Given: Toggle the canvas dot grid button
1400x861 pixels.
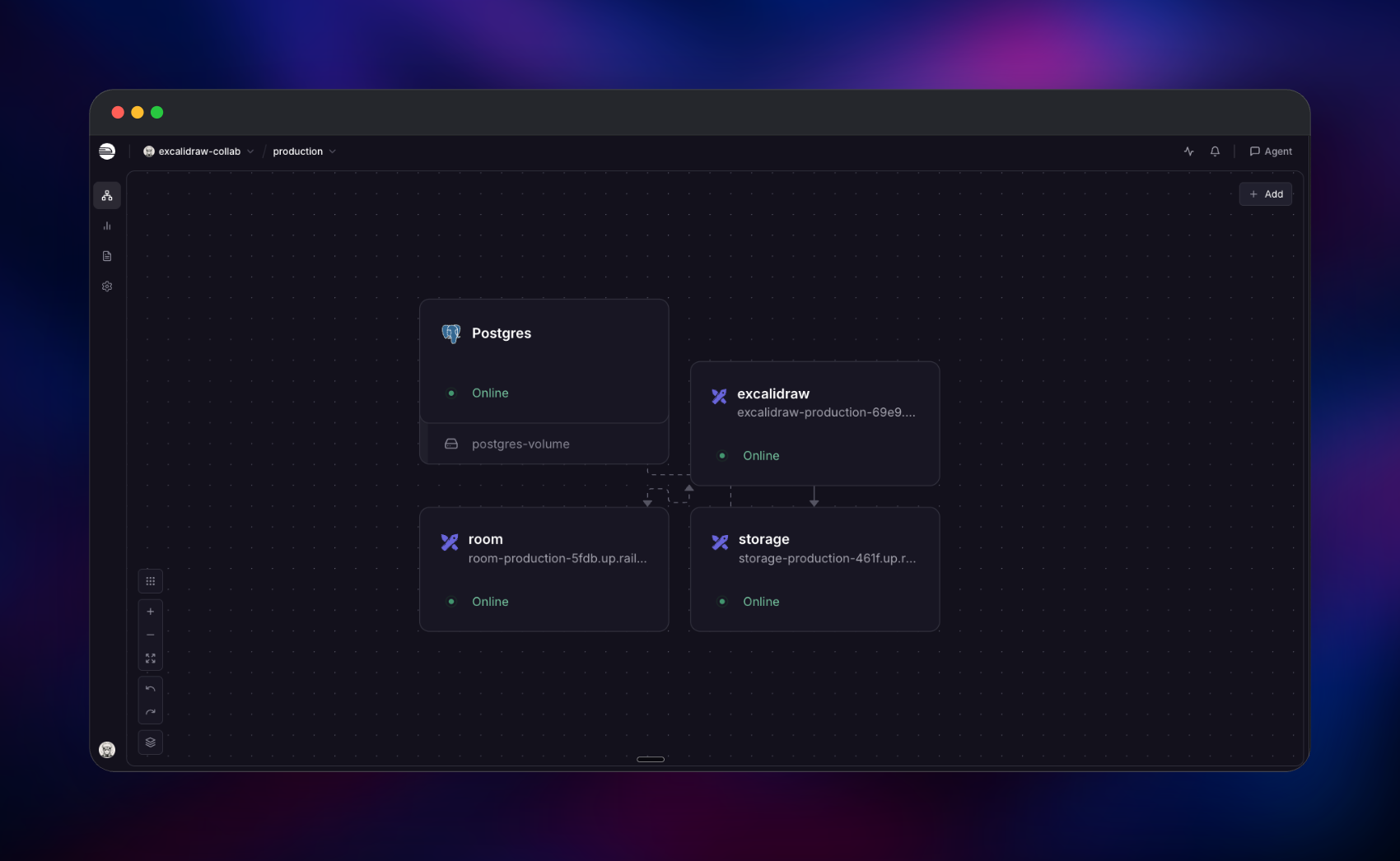Looking at the screenshot, I should tap(151, 581).
